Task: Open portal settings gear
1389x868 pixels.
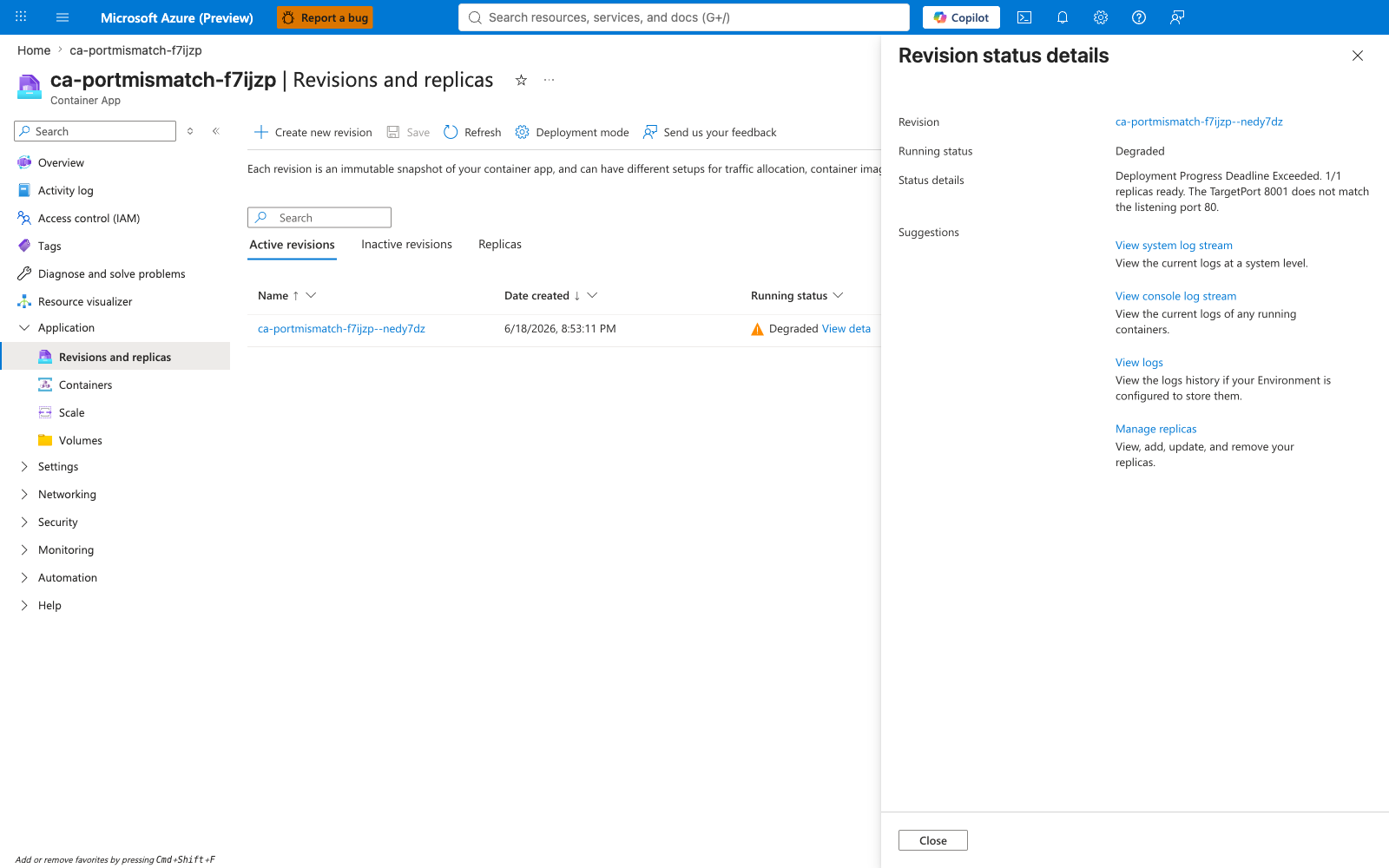Action: pos(1101,17)
